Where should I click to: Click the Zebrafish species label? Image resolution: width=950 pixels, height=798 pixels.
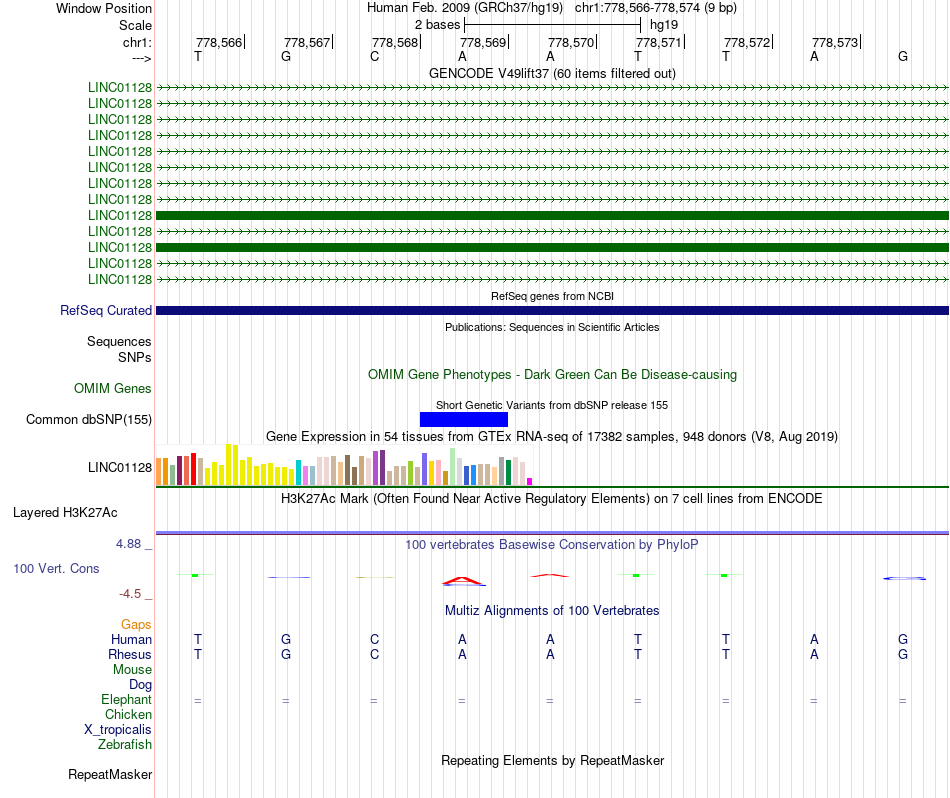tap(125, 744)
